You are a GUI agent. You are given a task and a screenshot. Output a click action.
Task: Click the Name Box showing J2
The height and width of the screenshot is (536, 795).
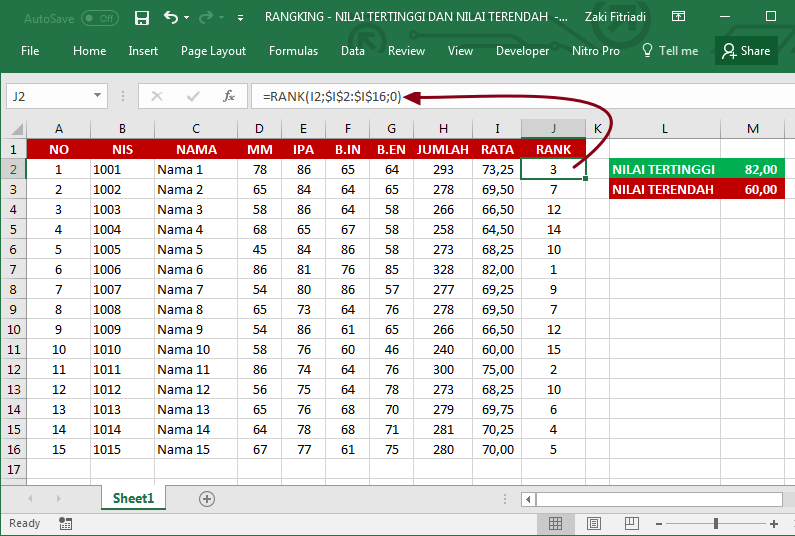(49, 96)
